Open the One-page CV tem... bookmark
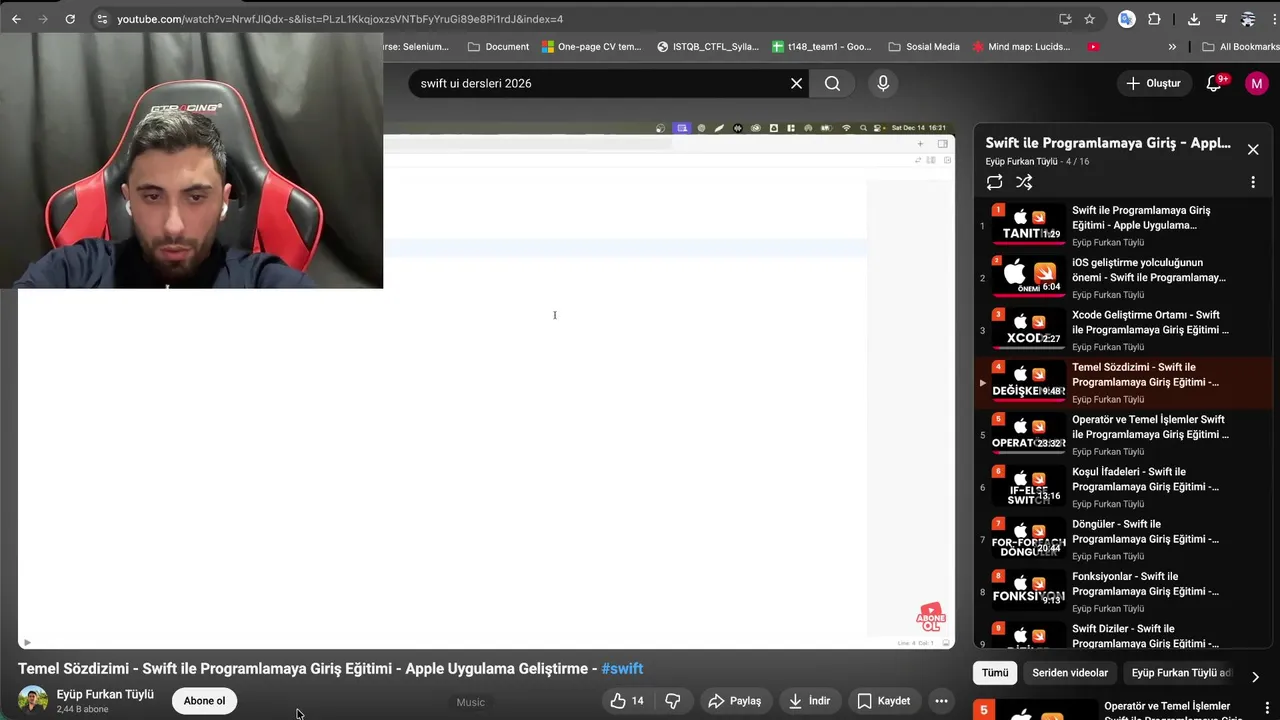The image size is (1280, 720). [592, 47]
